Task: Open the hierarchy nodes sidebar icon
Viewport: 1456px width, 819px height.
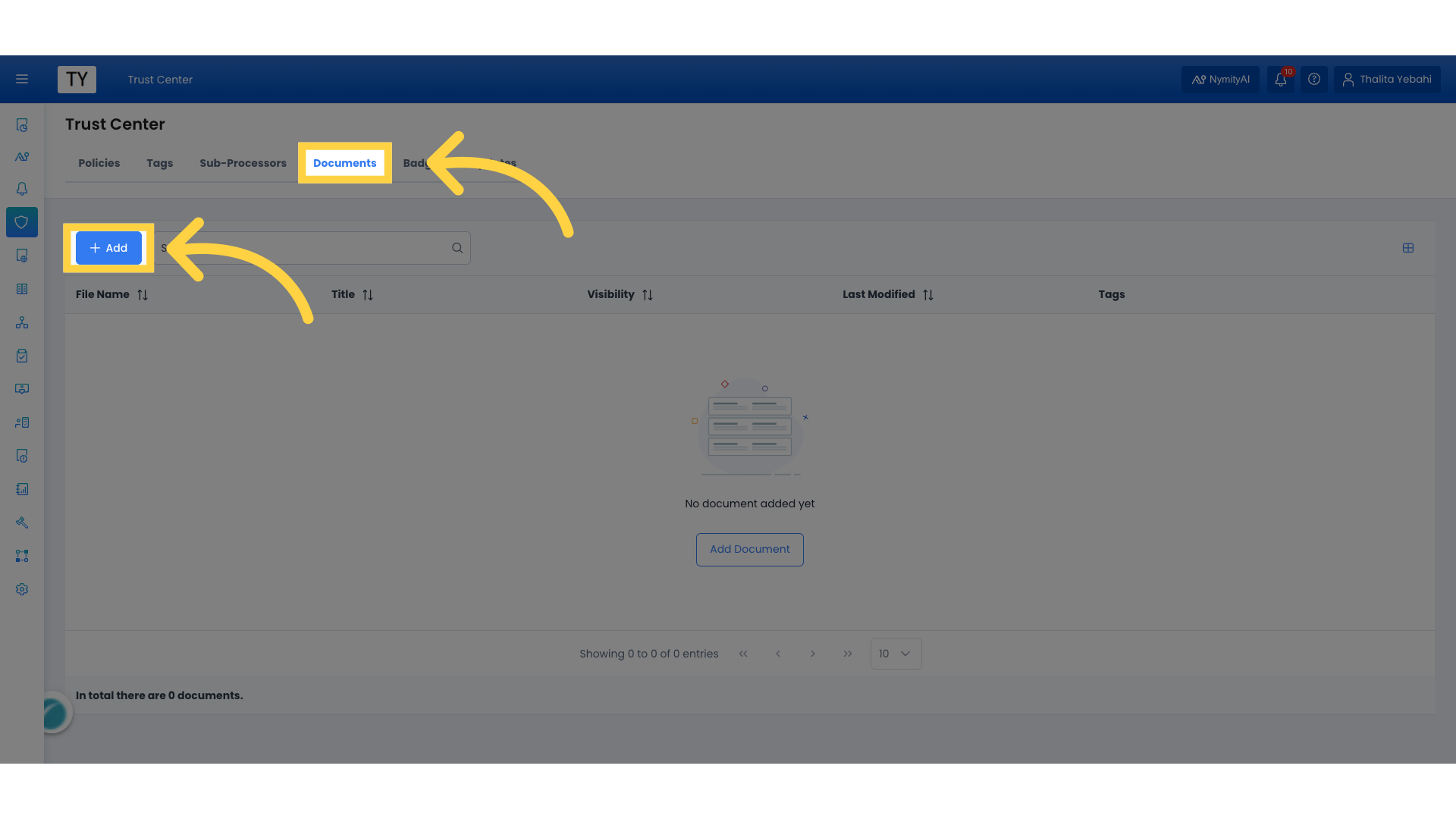Action: (x=22, y=322)
